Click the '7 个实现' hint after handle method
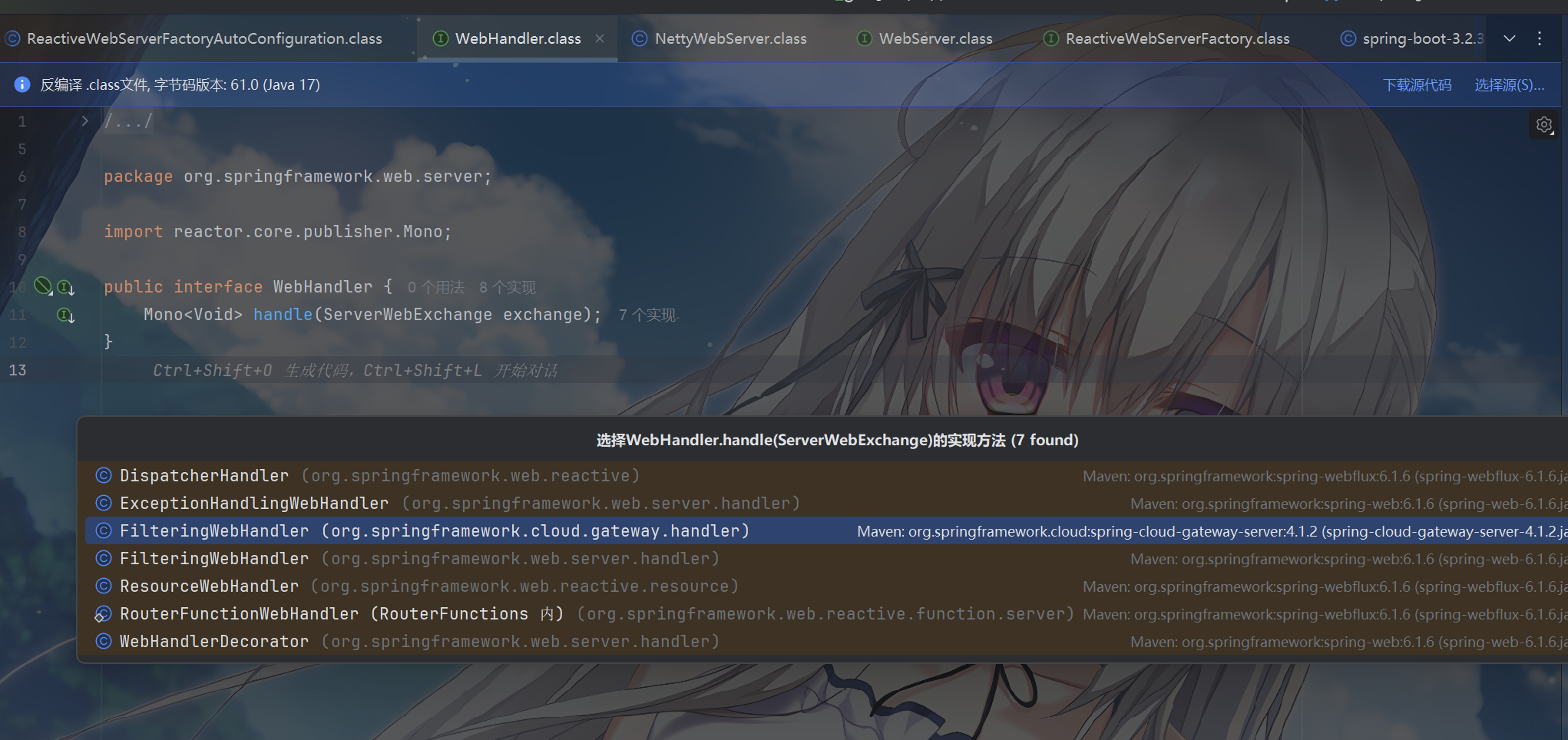 [648, 315]
